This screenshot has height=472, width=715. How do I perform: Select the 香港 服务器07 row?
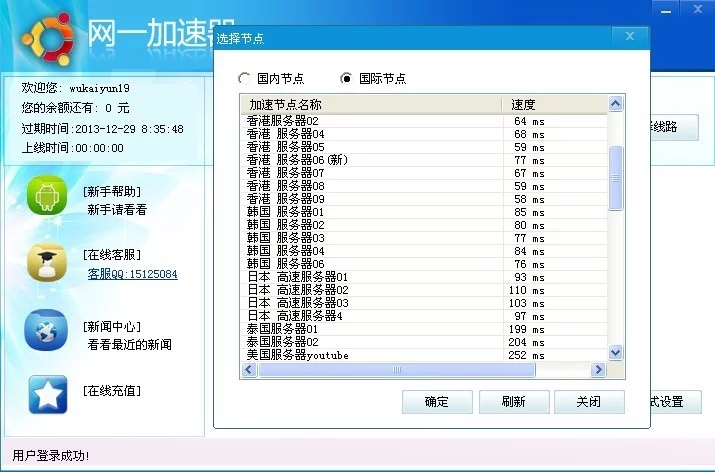point(424,173)
